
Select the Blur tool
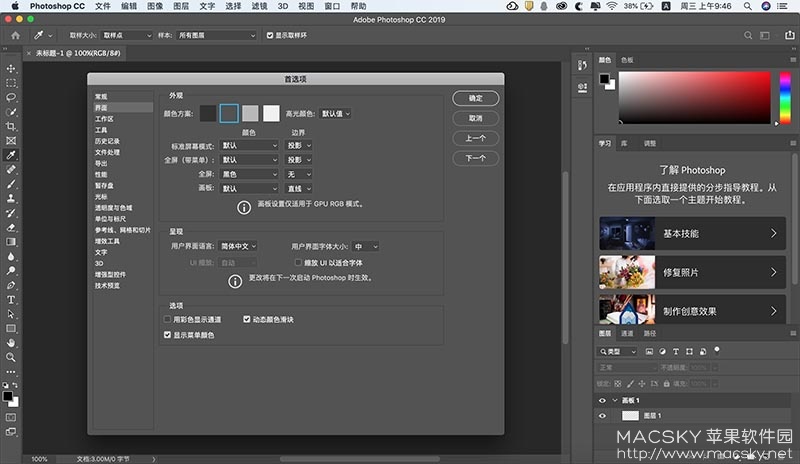(11, 256)
